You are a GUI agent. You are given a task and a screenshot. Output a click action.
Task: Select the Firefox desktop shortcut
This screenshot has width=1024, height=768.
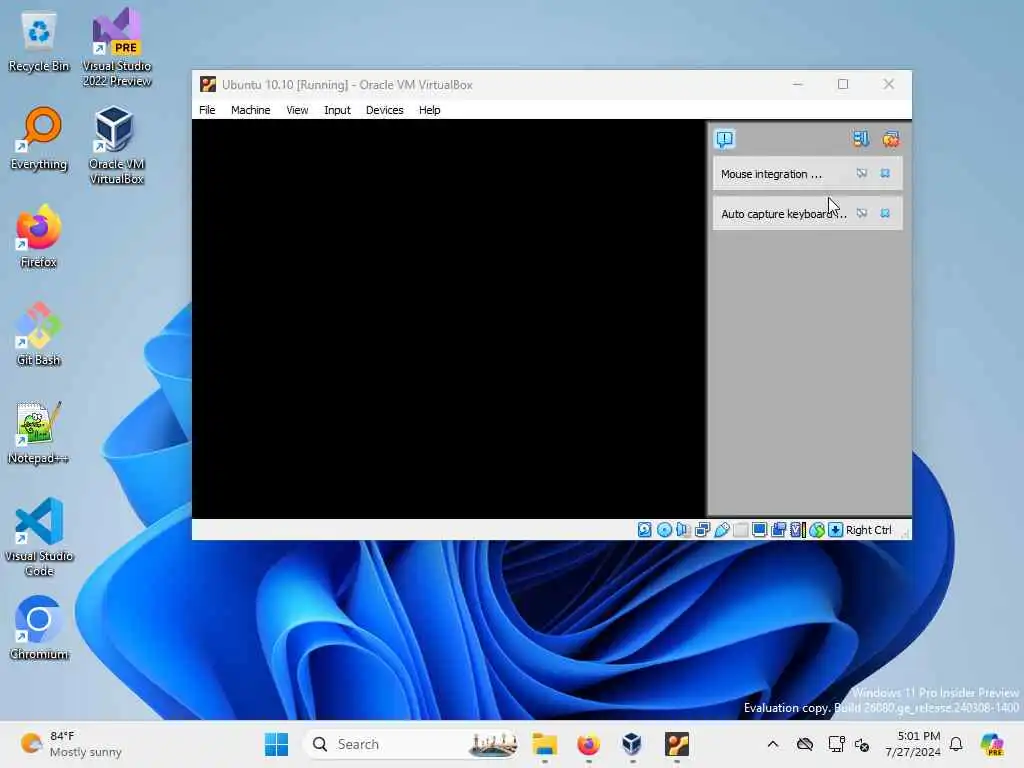(x=39, y=236)
